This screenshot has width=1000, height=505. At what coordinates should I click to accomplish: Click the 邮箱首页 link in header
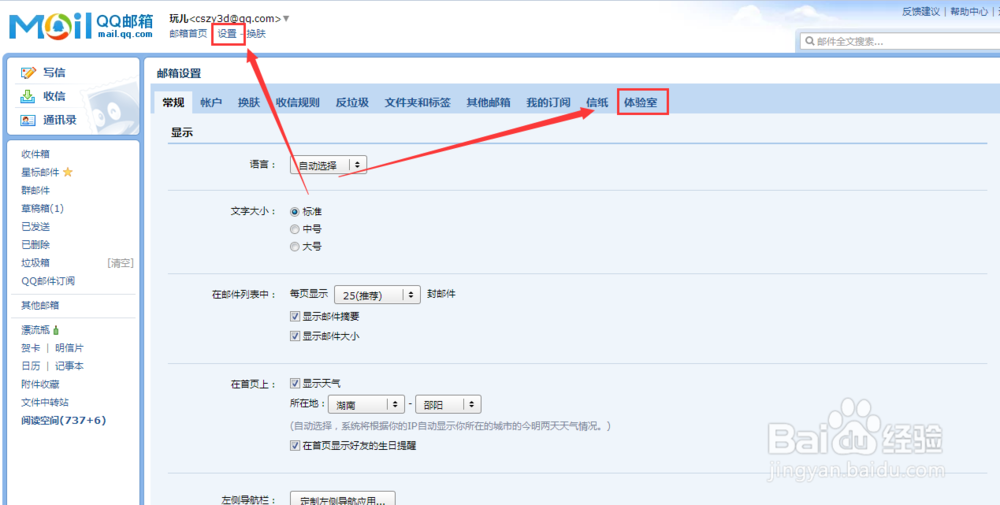point(188,34)
